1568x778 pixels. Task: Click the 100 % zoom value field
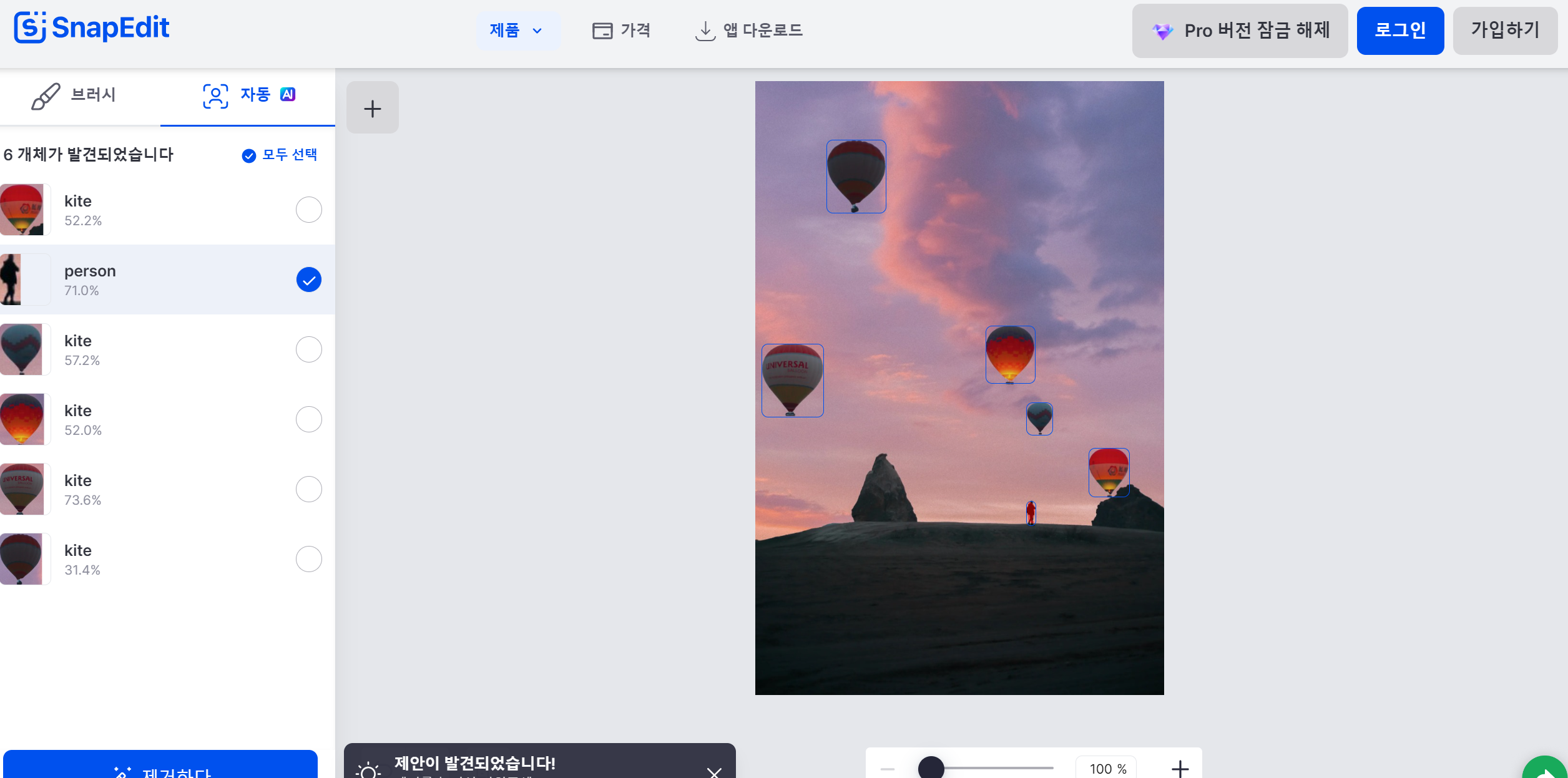[x=1107, y=768]
